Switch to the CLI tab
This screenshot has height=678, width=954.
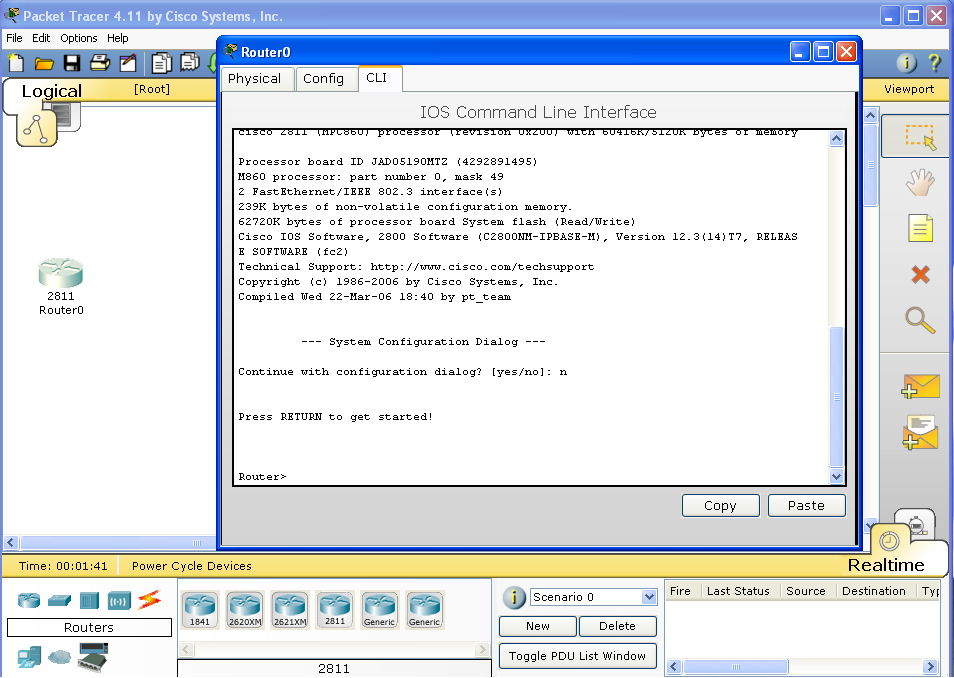(x=378, y=78)
